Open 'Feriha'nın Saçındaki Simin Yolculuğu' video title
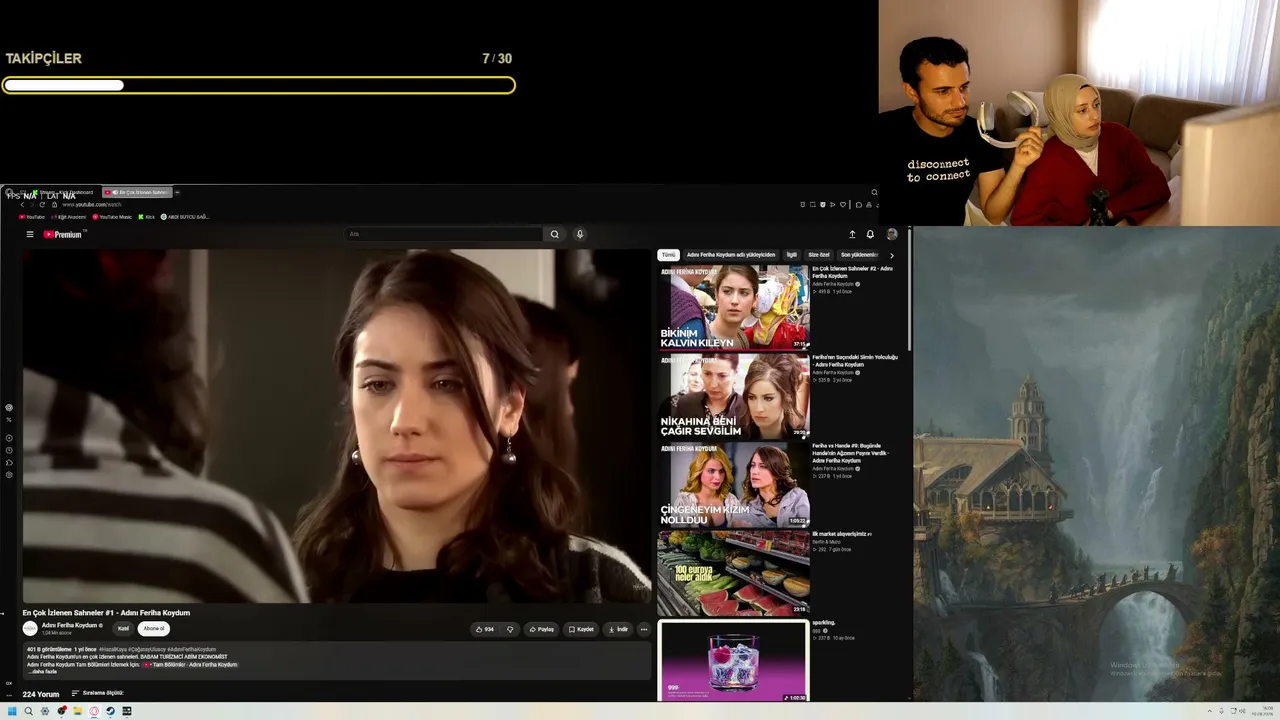Screen dimensions: 1280x720 [x=855, y=361]
